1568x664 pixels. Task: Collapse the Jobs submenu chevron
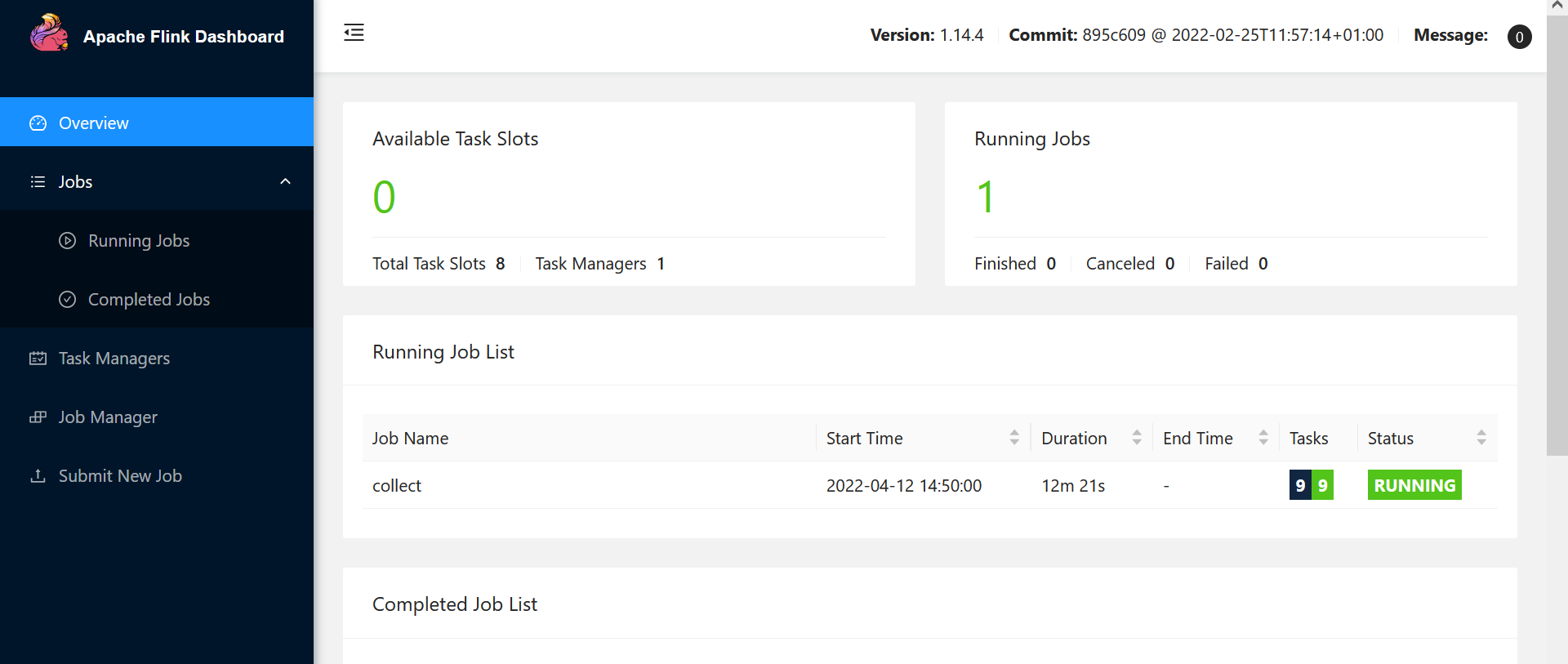(285, 181)
